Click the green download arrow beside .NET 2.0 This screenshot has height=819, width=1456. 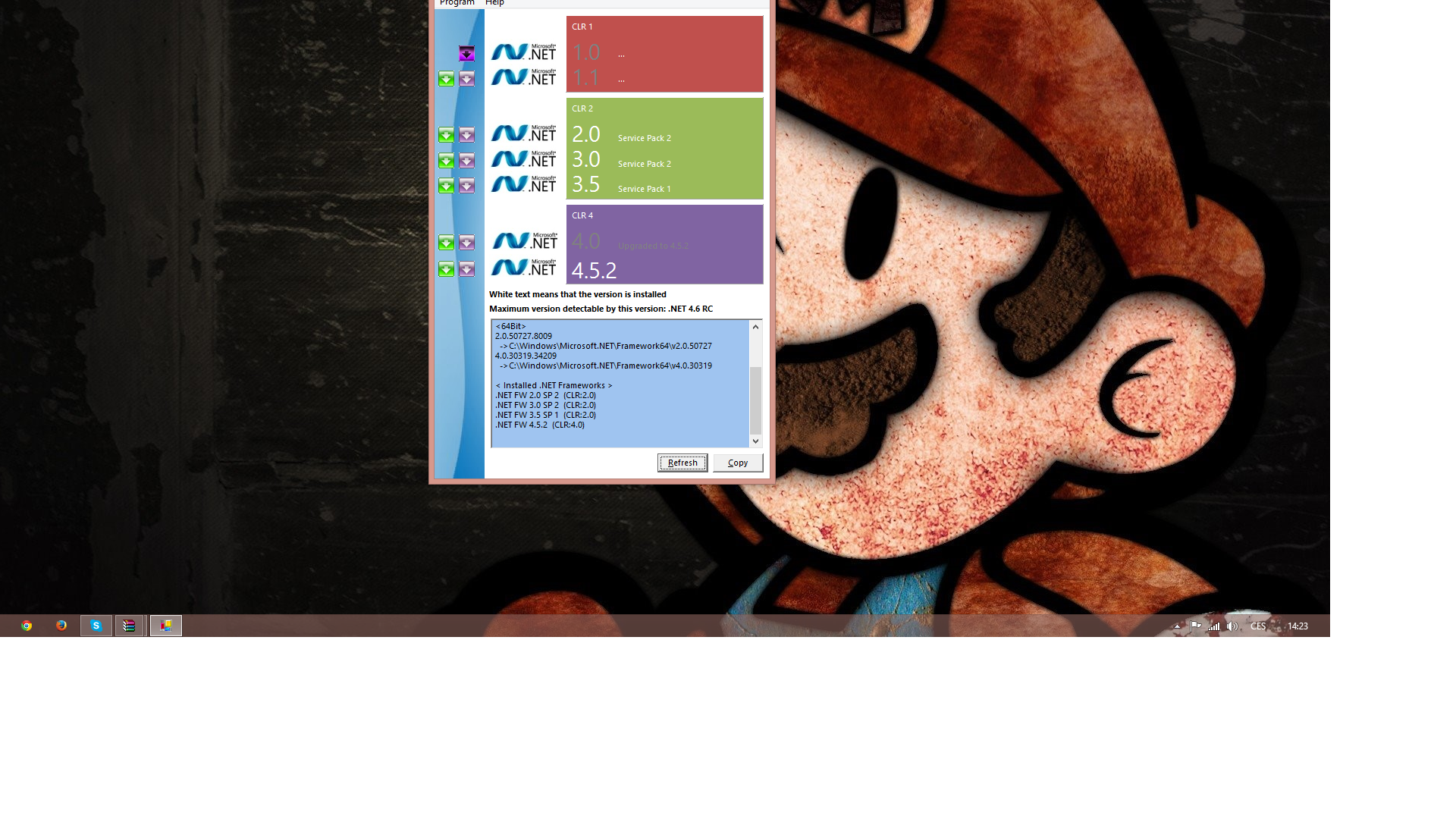(x=446, y=135)
